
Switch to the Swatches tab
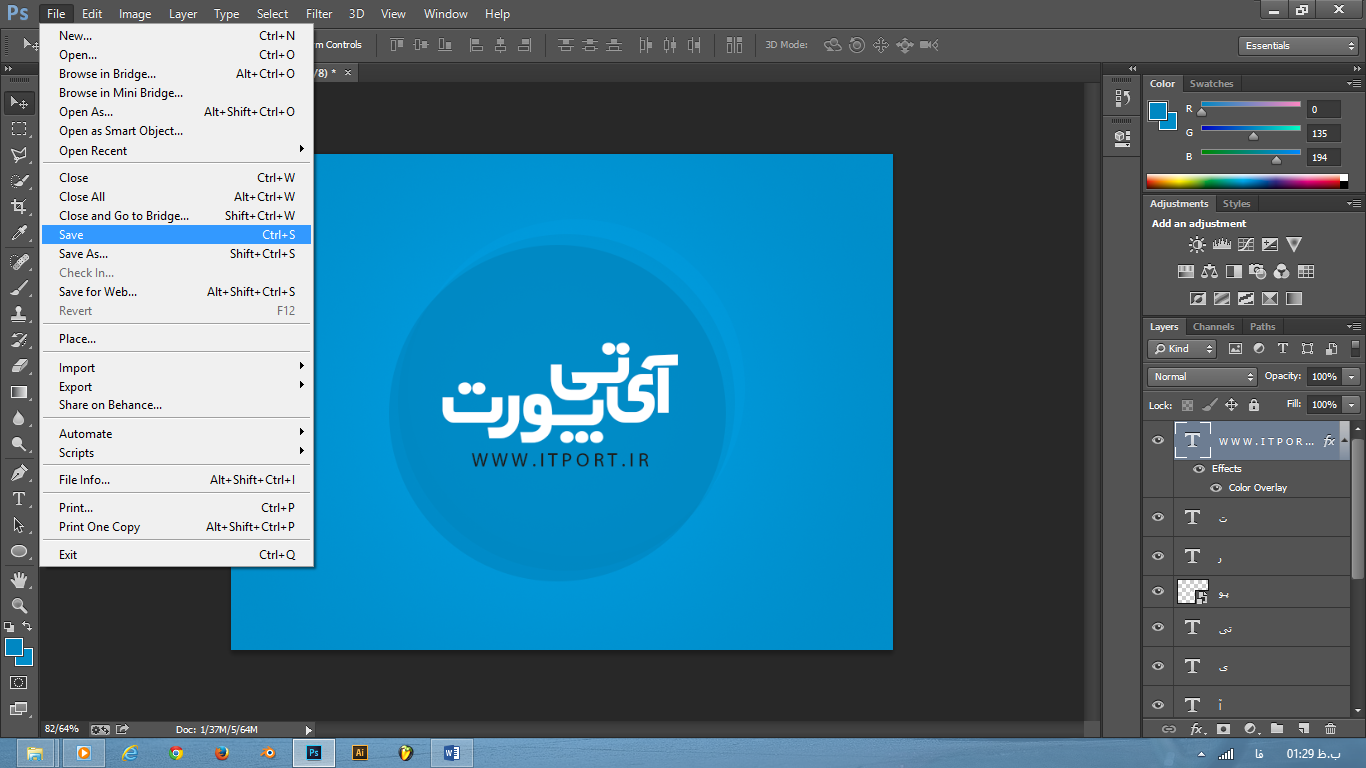(1211, 84)
